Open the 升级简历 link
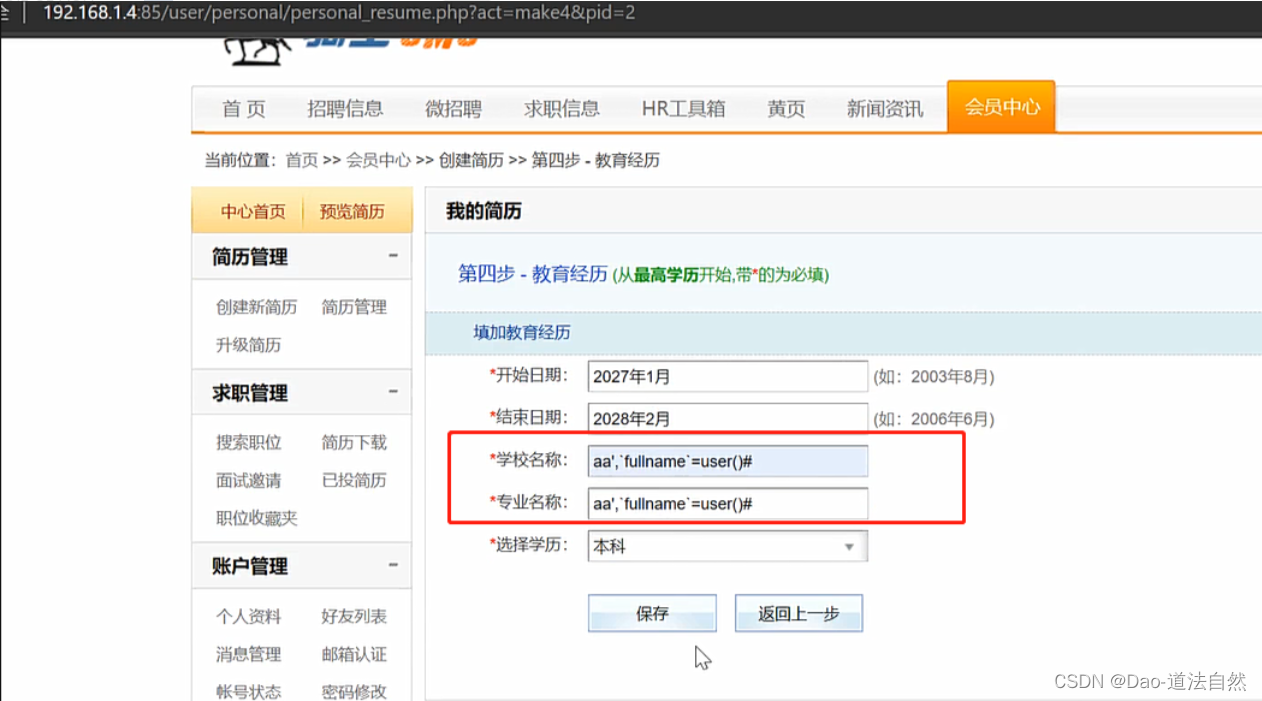This screenshot has width=1262, height=701. [x=248, y=345]
